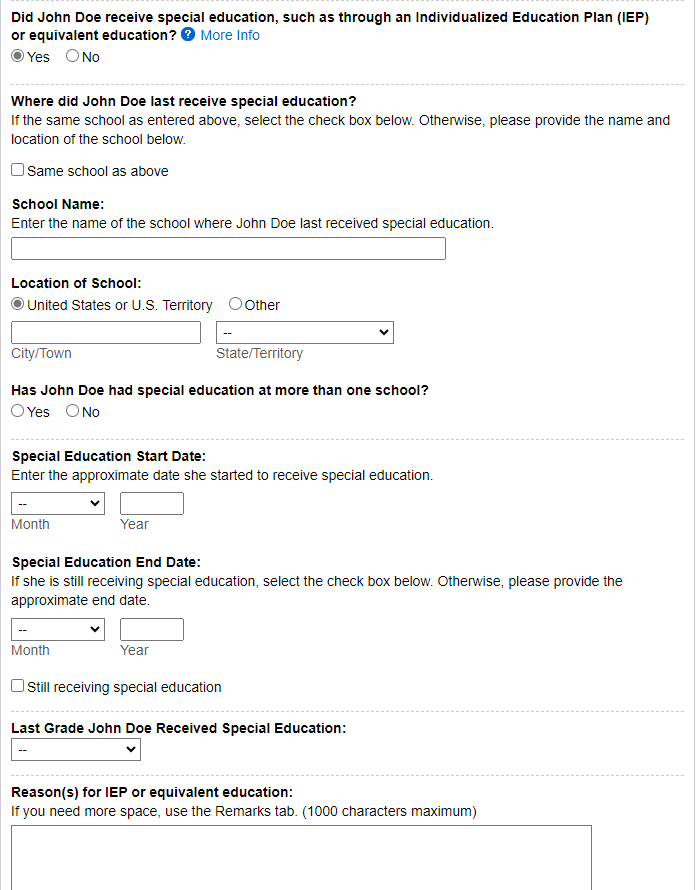Click the start date Year field
This screenshot has width=697, height=890.
pos(152,503)
